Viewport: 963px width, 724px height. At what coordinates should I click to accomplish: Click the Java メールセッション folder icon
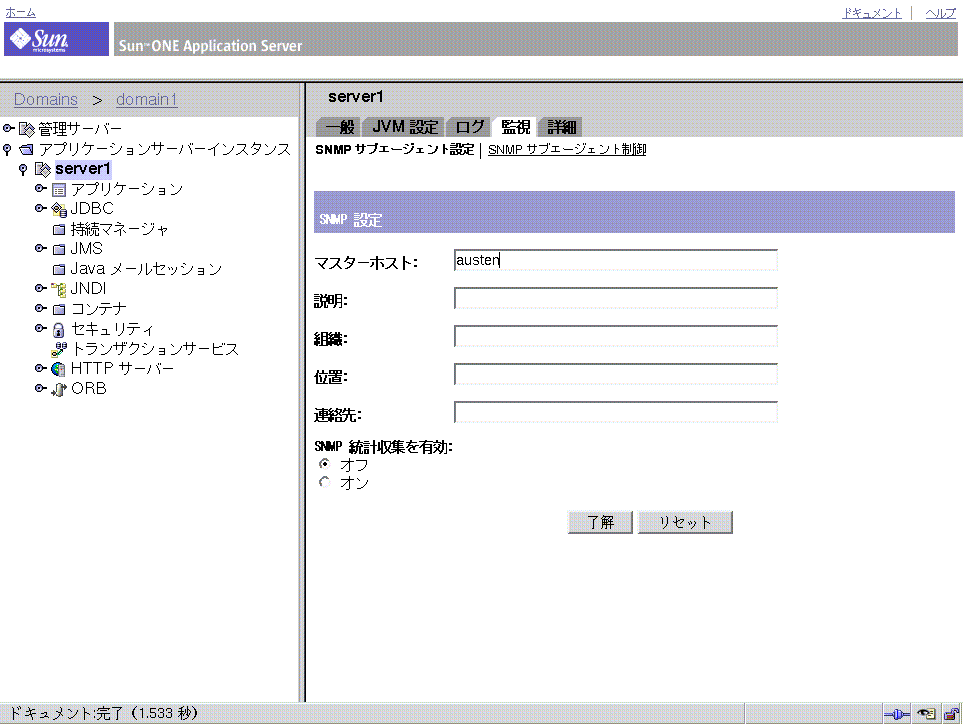tap(59, 270)
